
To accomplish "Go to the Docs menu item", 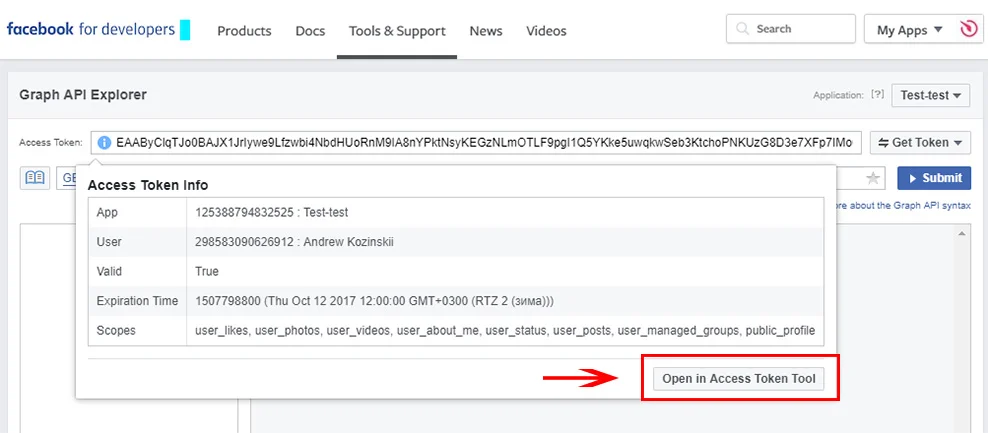I will 310,31.
